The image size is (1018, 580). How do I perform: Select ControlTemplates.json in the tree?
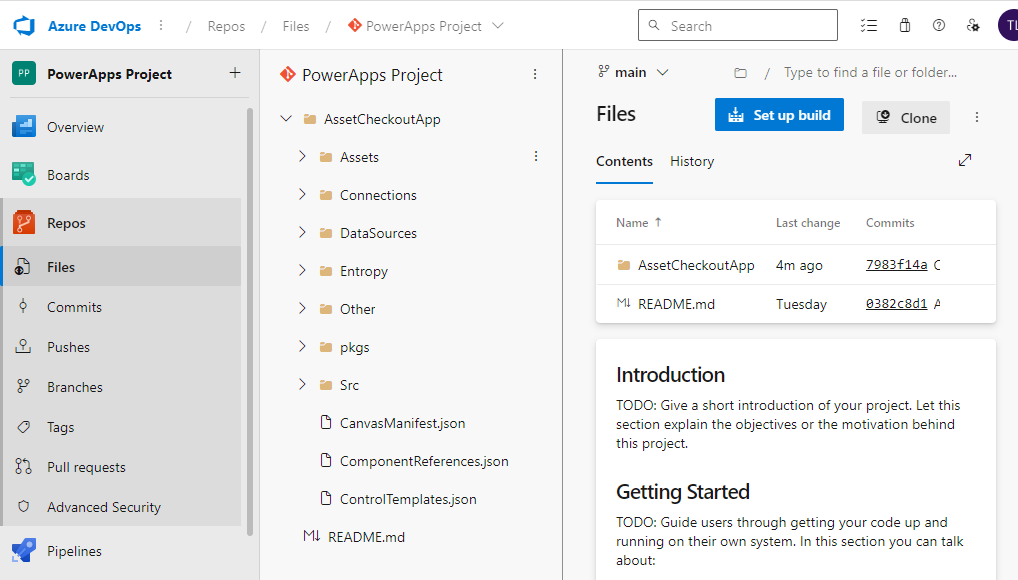click(408, 499)
